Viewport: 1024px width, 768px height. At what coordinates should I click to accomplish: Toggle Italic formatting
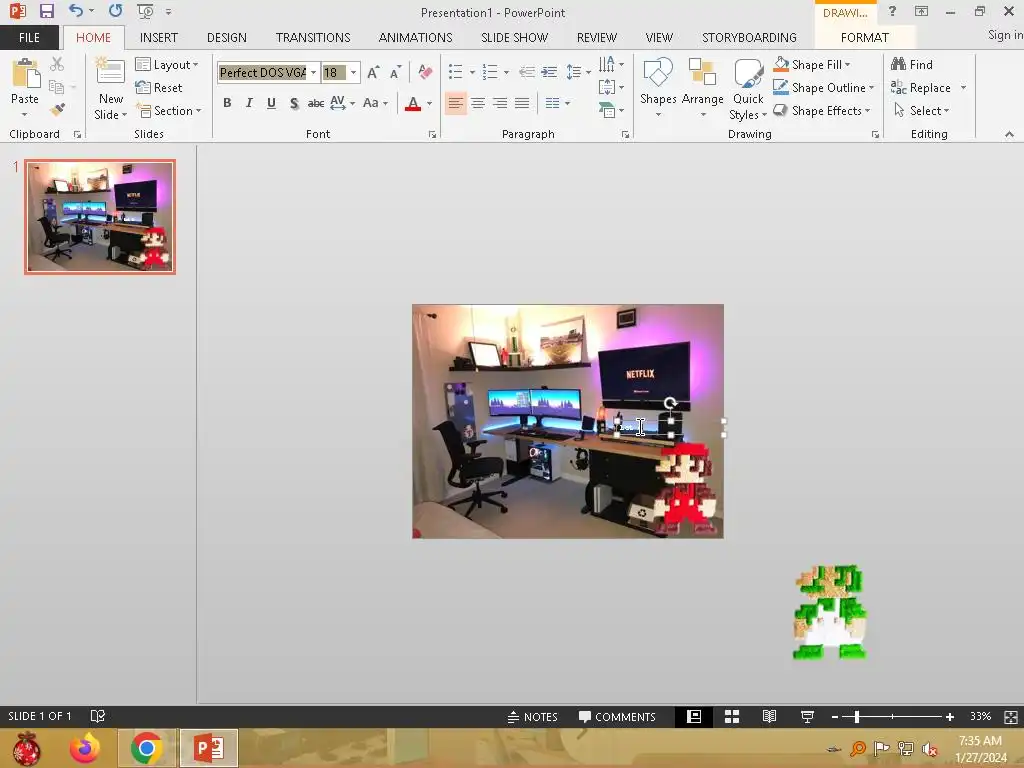tap(249, 103)
